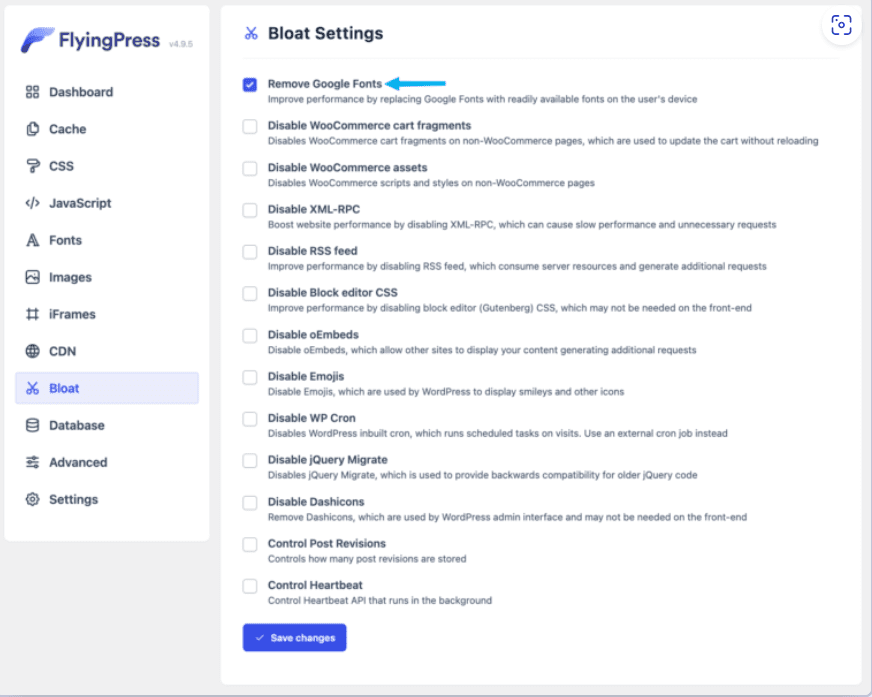Click the Images picture icon
The height and width of the screenshot is (697, 872).
pyautogui.click(x=32, y=277)
